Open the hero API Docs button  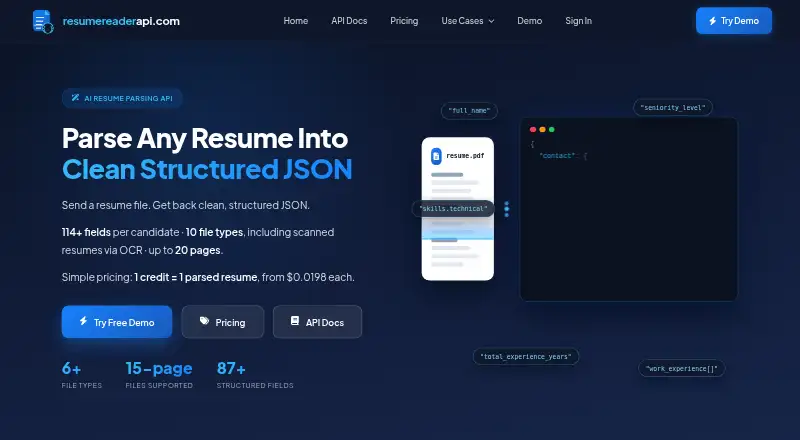pyautogui.click(x=317, y=322)
